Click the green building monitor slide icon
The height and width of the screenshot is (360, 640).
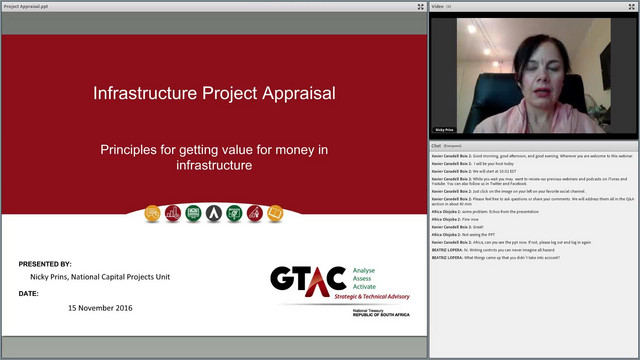(193, 213)
